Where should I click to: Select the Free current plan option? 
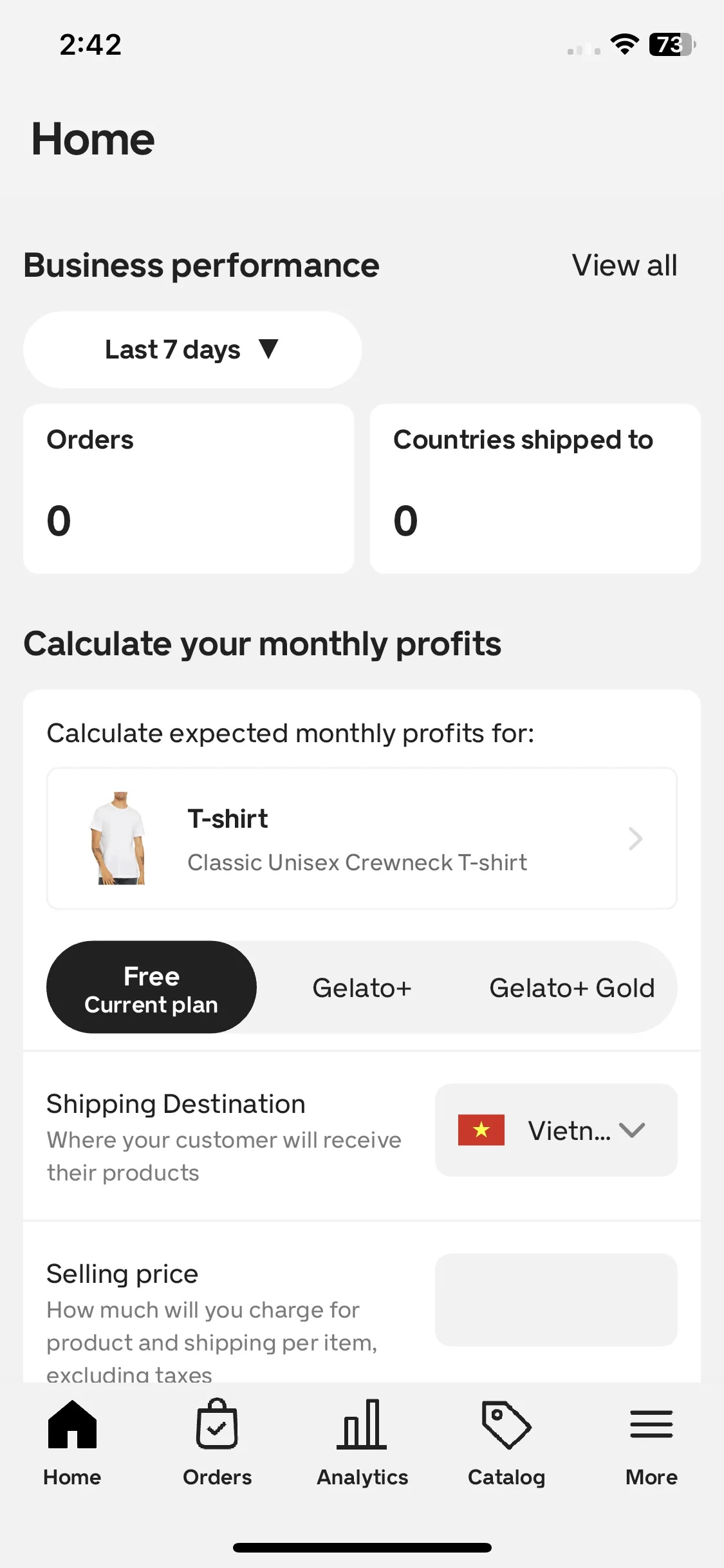coord(151,987)
